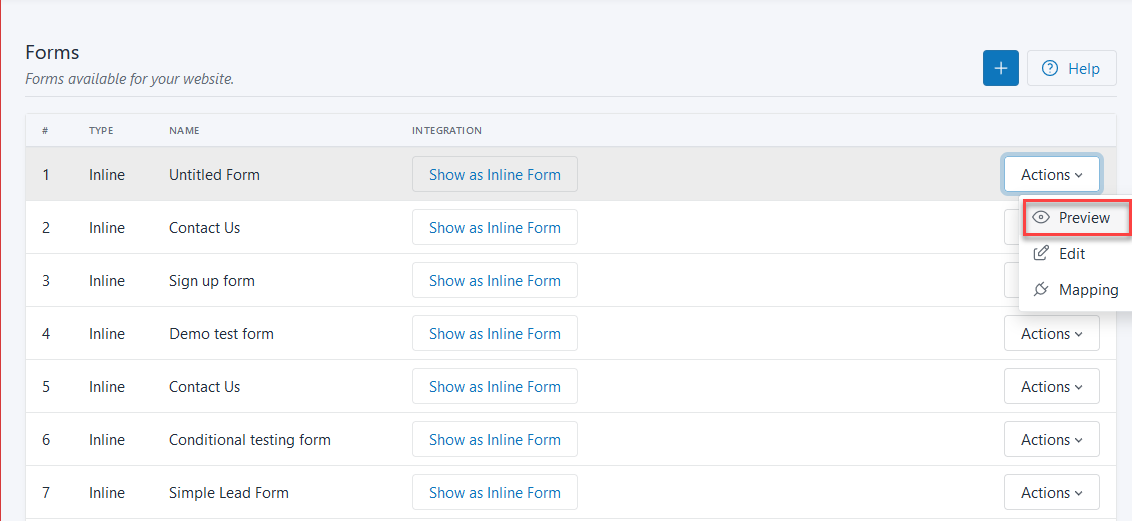Click Inline type in Sign up form row
This screenshot has width=1132, height=521.
pos(107,281)
